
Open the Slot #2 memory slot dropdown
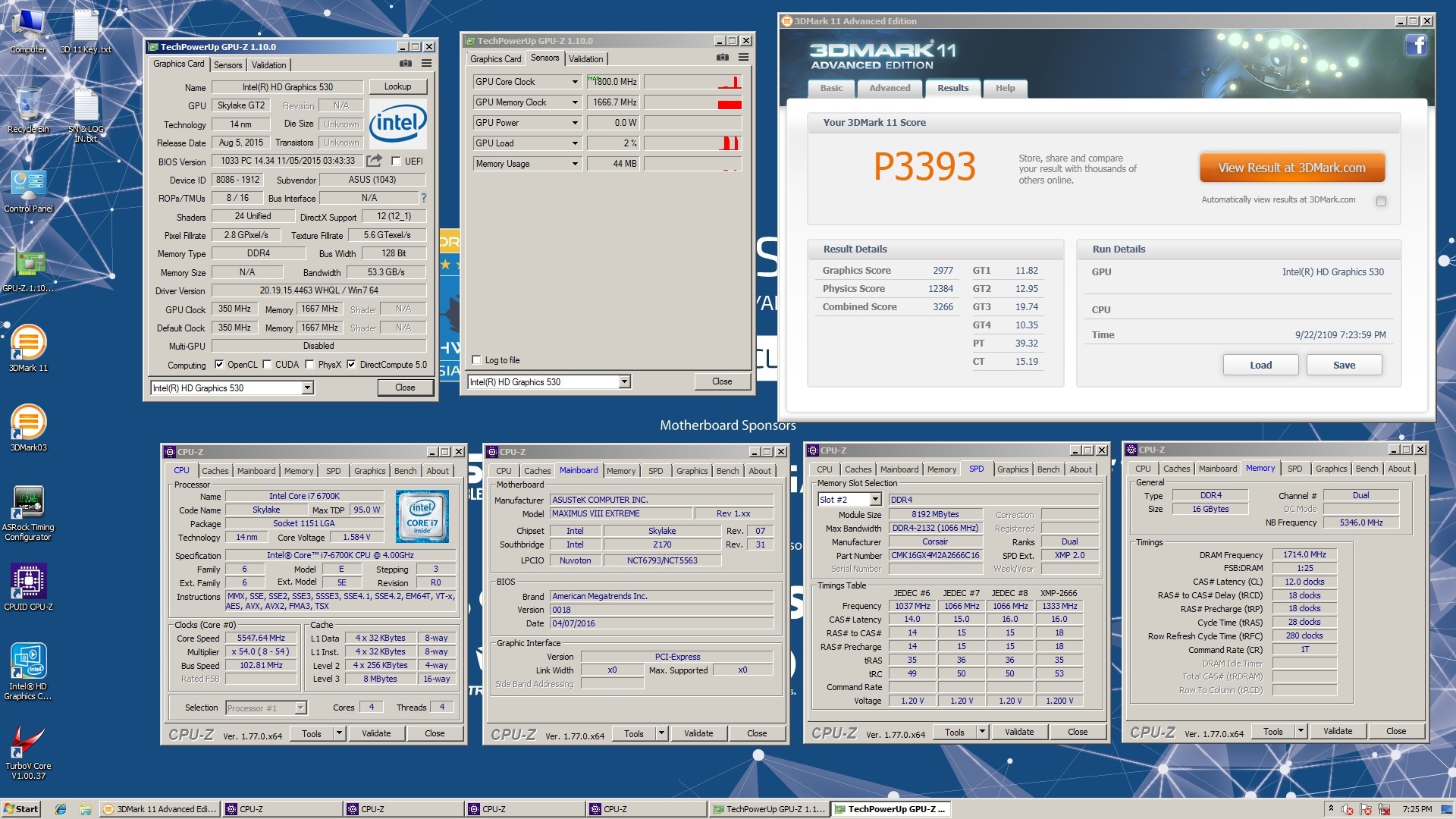coord(875,500)
